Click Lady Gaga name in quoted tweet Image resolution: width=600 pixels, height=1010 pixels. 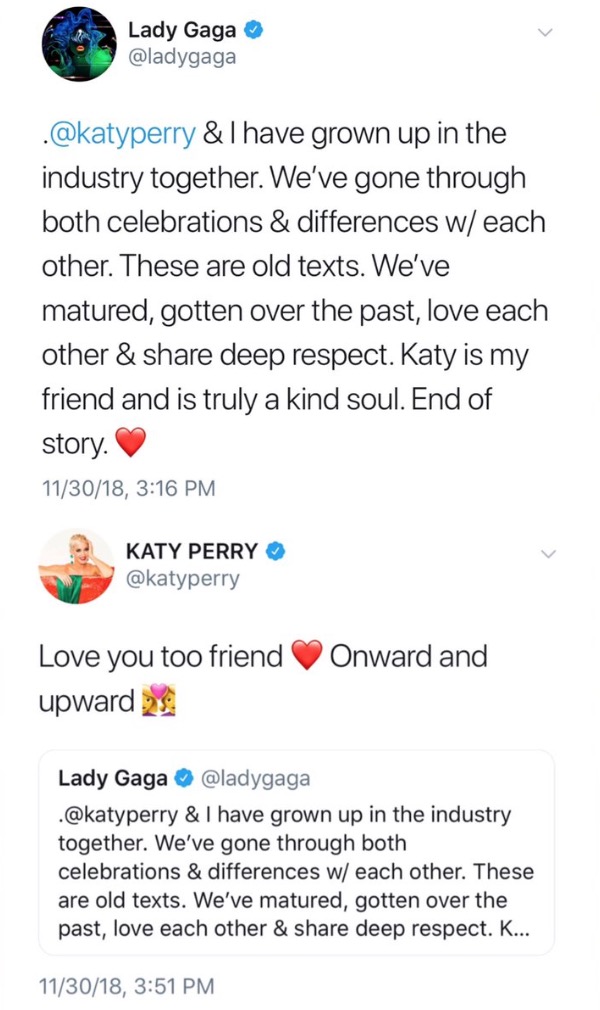pyautogui.click(x=113, y=778)
